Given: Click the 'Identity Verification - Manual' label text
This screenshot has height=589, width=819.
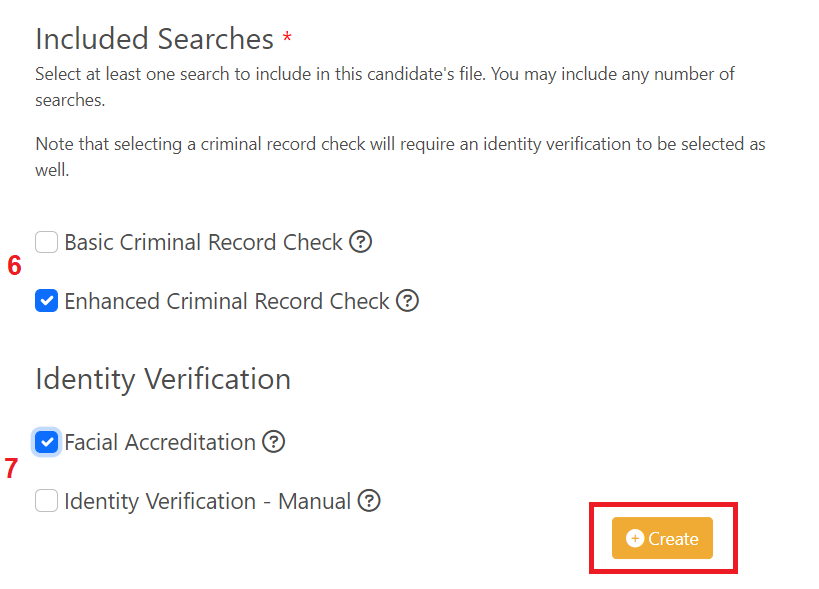Looking at the screenshot, I should [x=207, y=501].
